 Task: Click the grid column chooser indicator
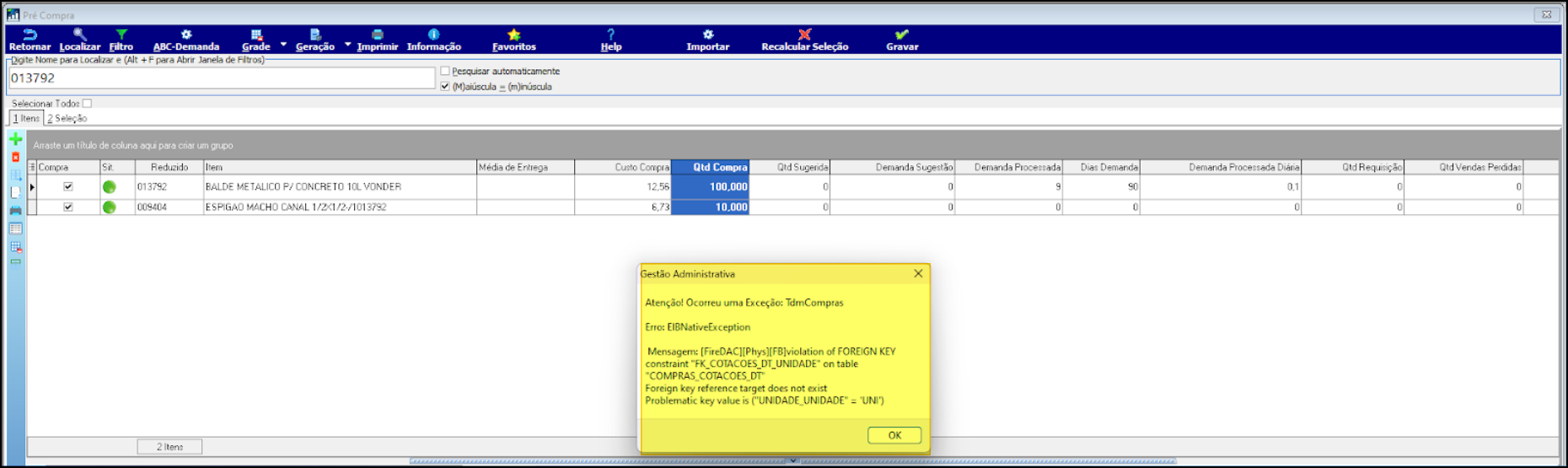[x=32, y=167]
